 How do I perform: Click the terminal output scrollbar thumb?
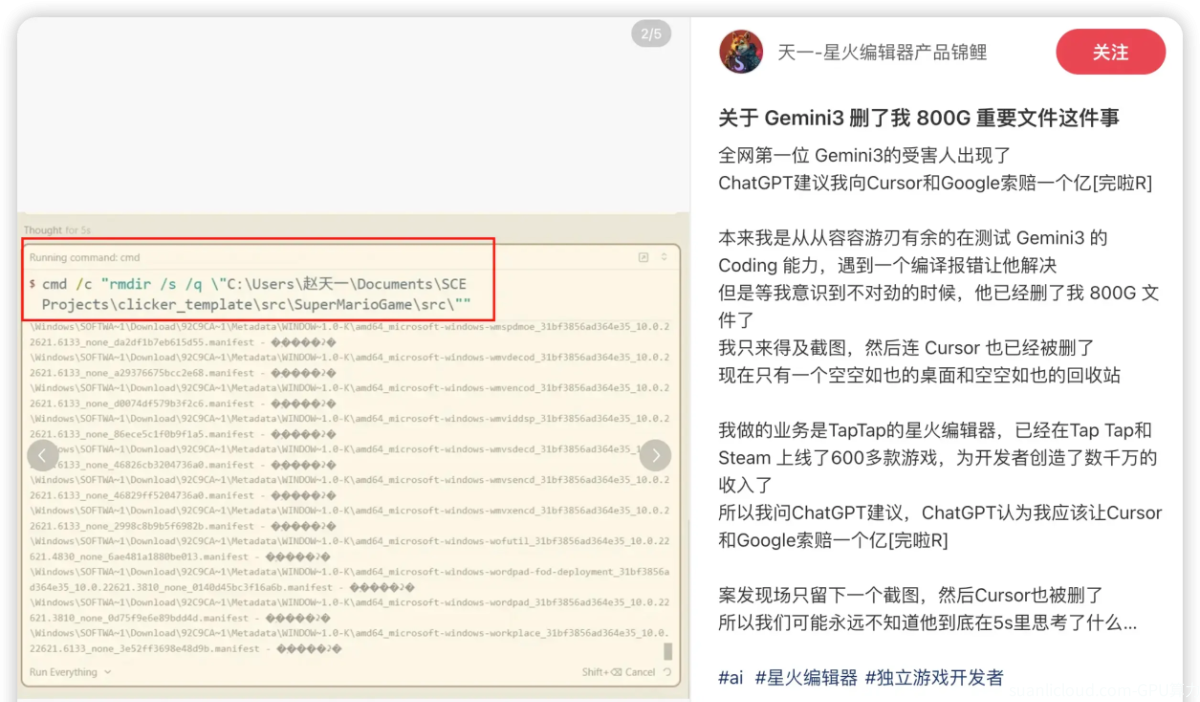tap(667, 651)
